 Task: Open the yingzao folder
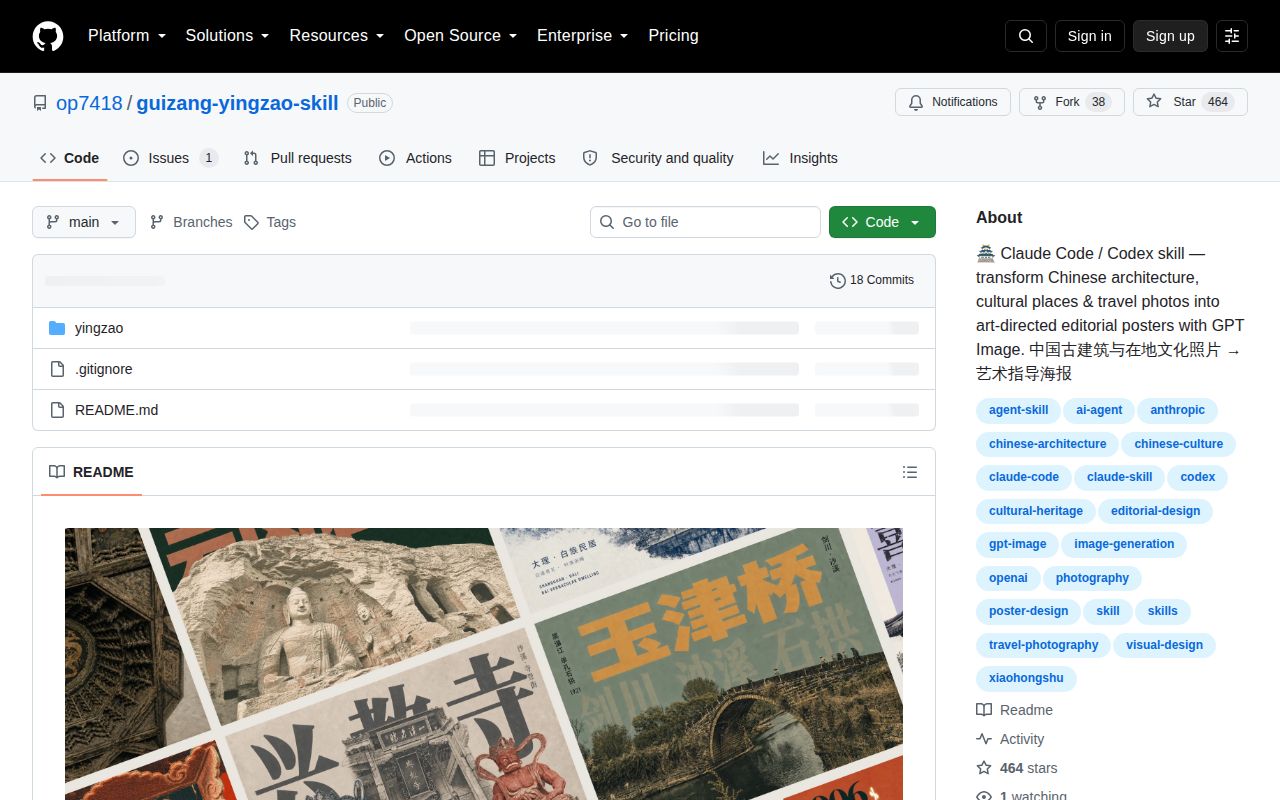pyautogui.click(x=99, y=328)
